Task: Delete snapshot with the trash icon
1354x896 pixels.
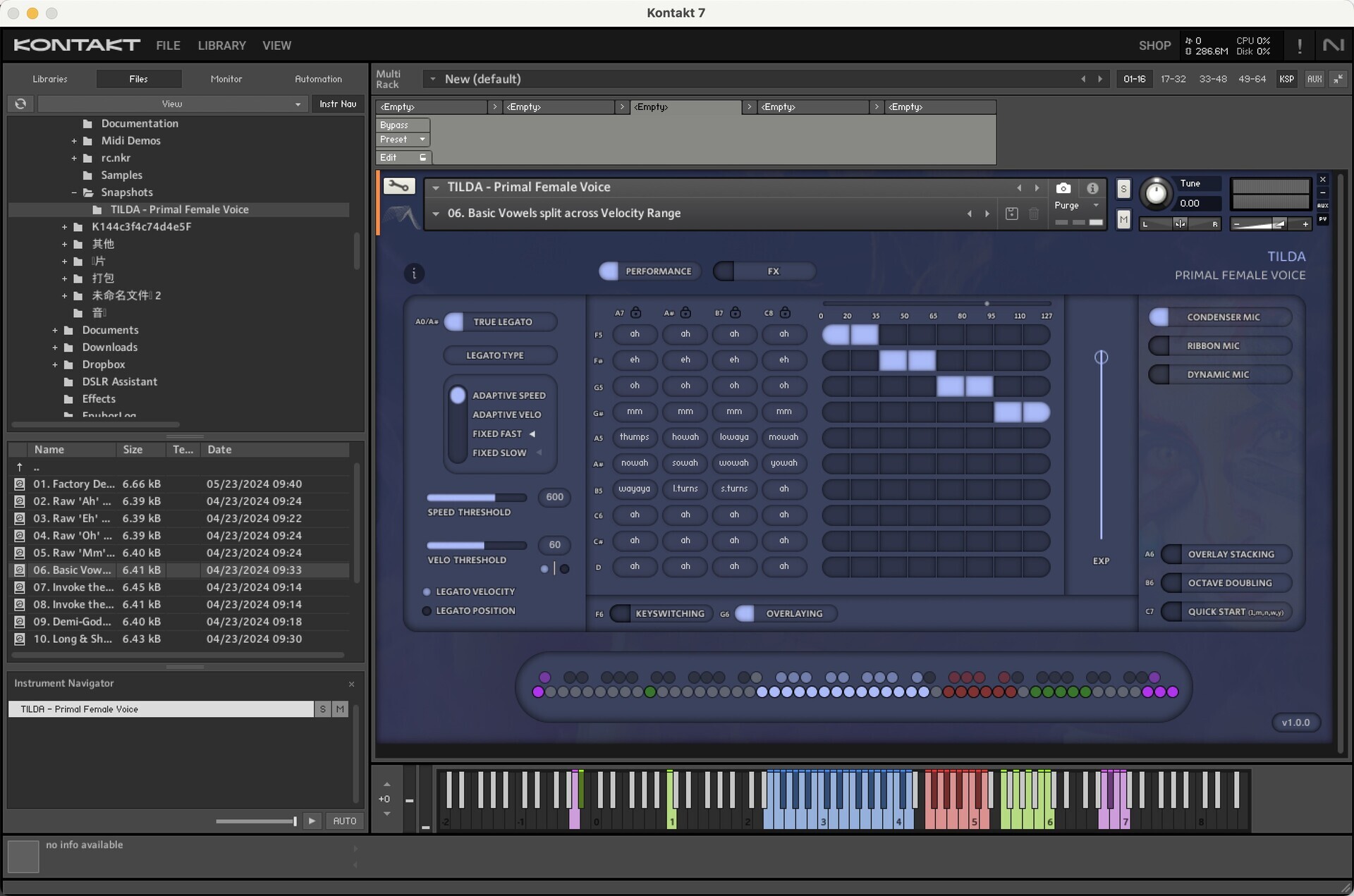Action: [x=1034, y=214]
